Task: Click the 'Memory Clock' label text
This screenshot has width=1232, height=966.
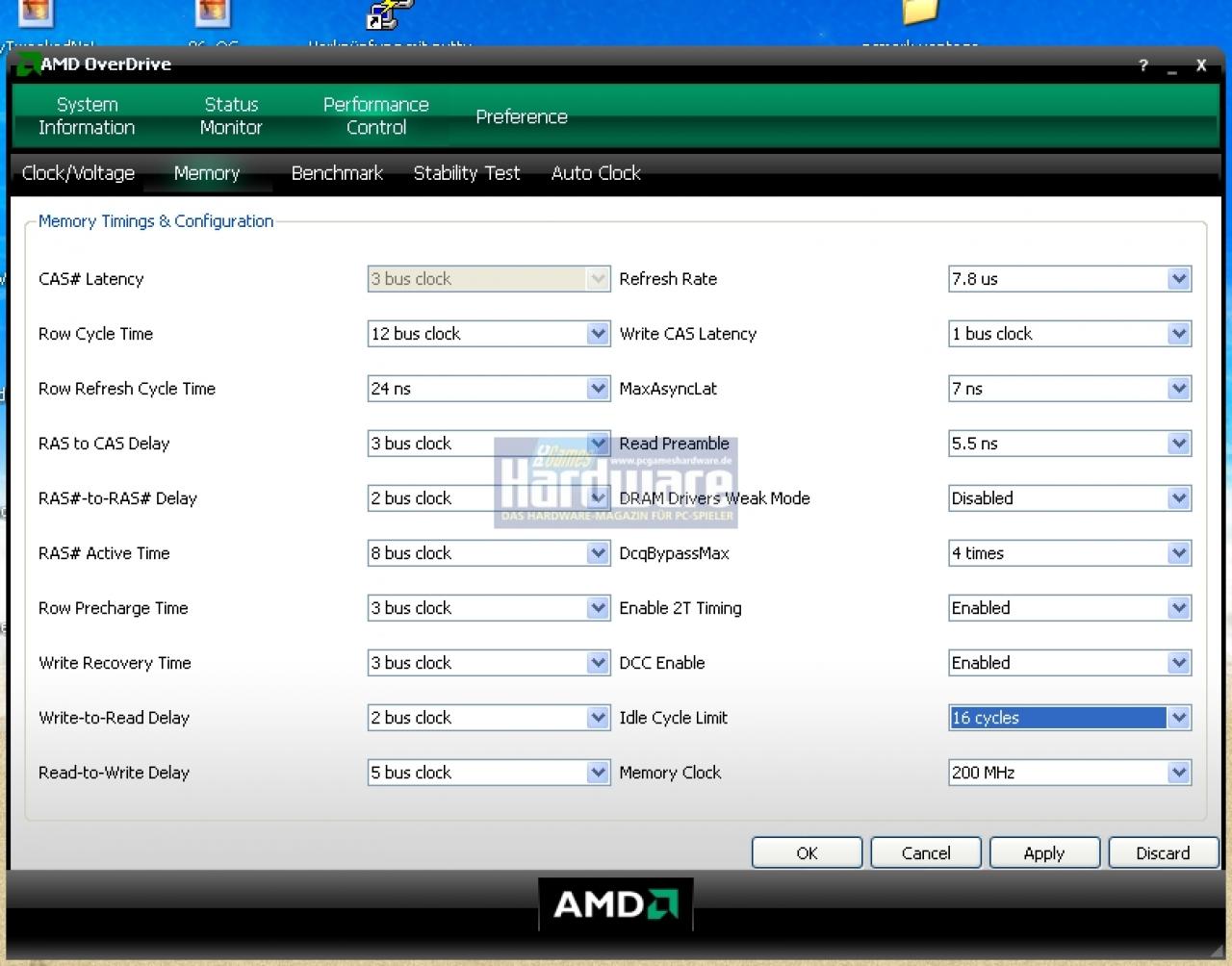Action: tap(670, 773)
